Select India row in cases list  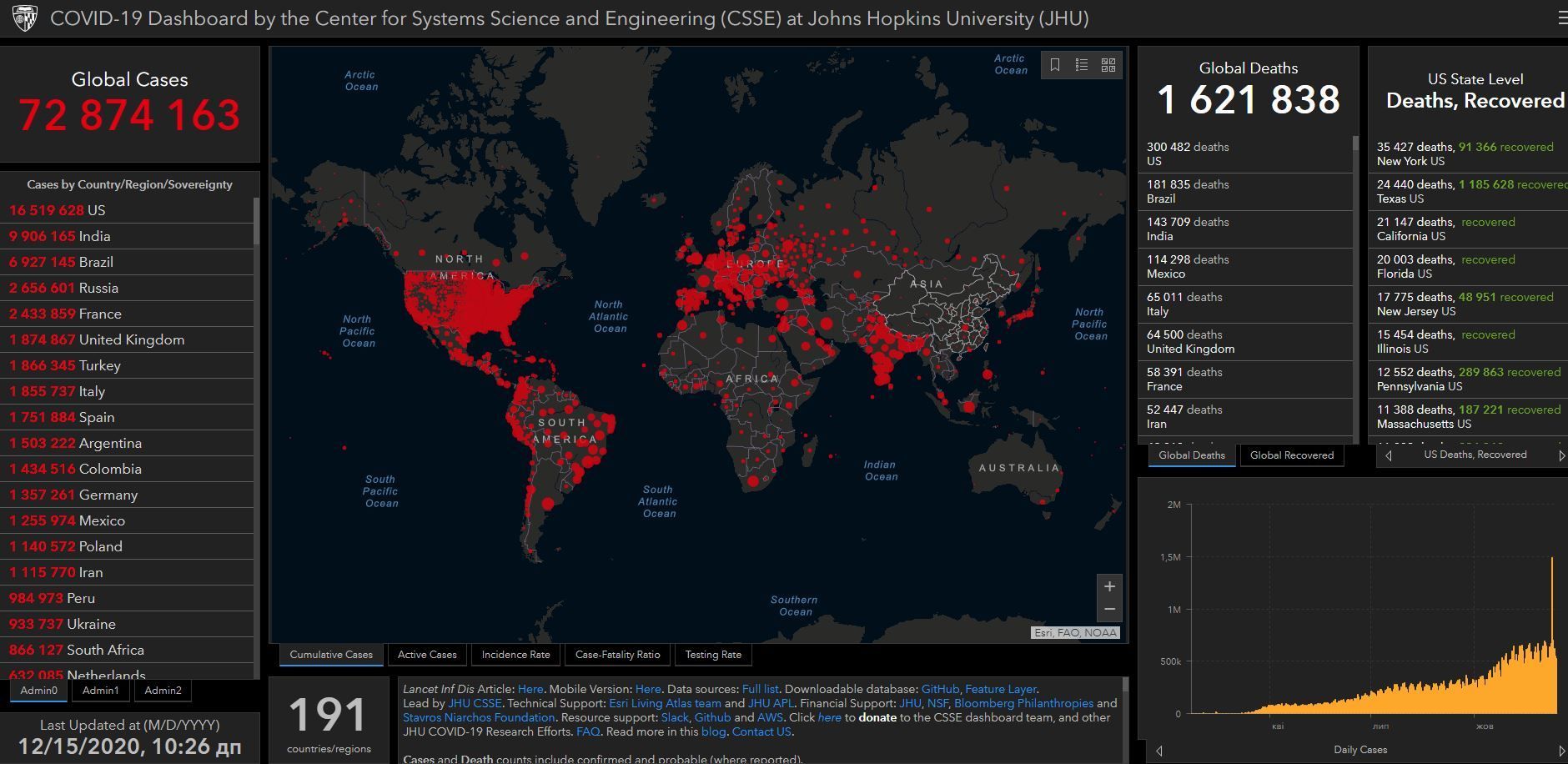coord(127,236)
